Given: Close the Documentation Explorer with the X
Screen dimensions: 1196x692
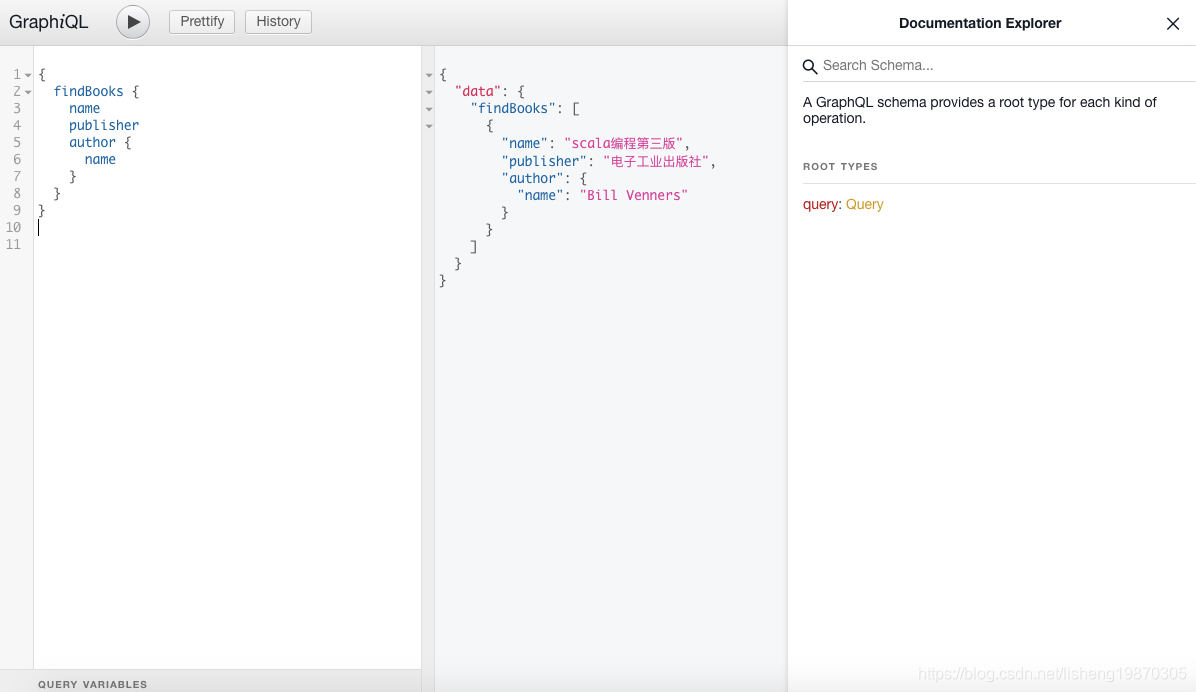Looking at the screenshot, I should click(x=1172, y=23).
